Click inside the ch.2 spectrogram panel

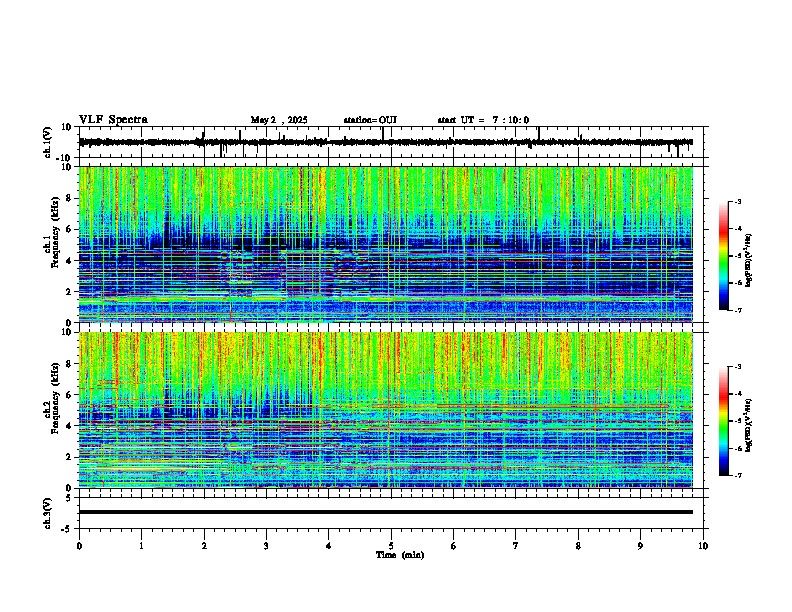tap(386, 410)
